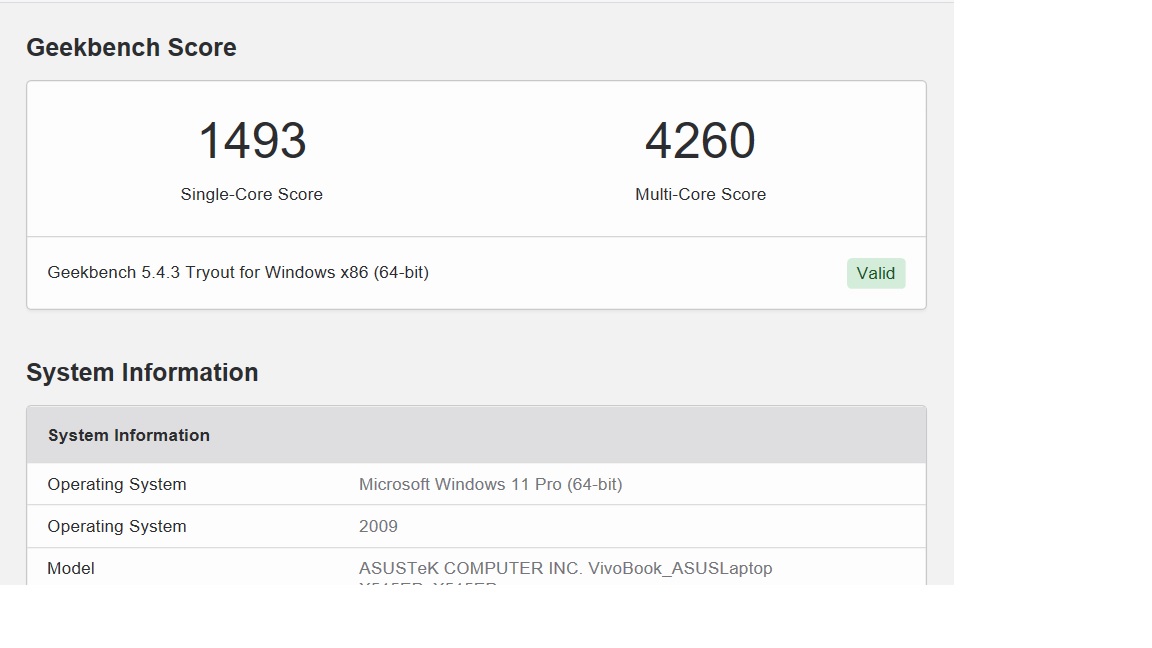Click the Model row label
Screen dimensions: 1152x648
pyautogui.click(x=71, y=568)
